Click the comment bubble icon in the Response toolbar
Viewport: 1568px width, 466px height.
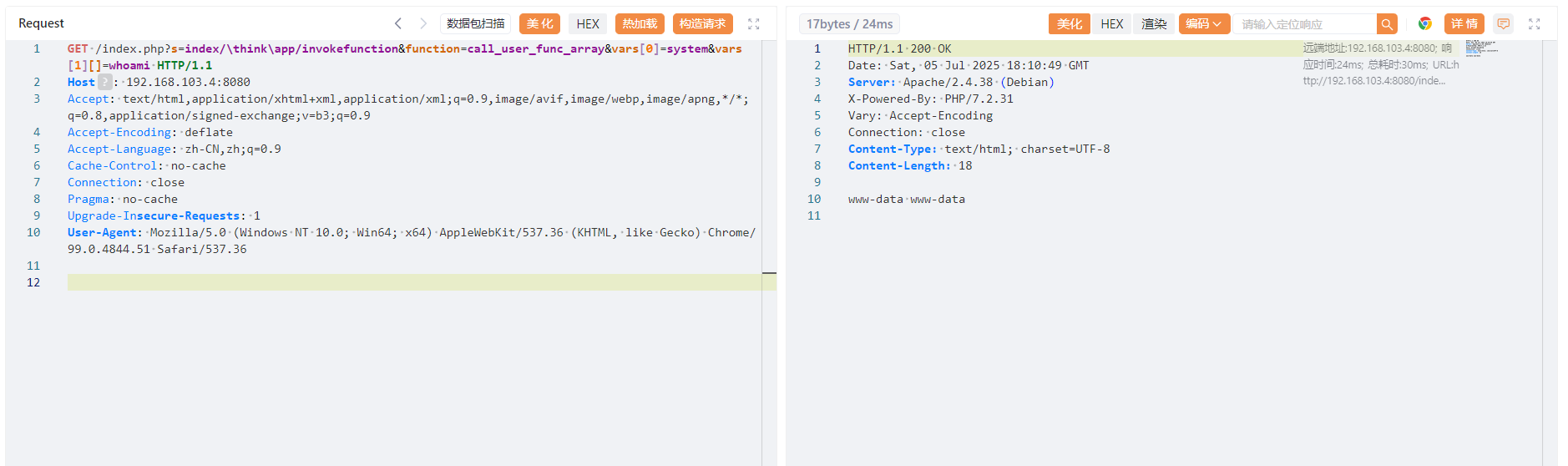[1503, 23]
